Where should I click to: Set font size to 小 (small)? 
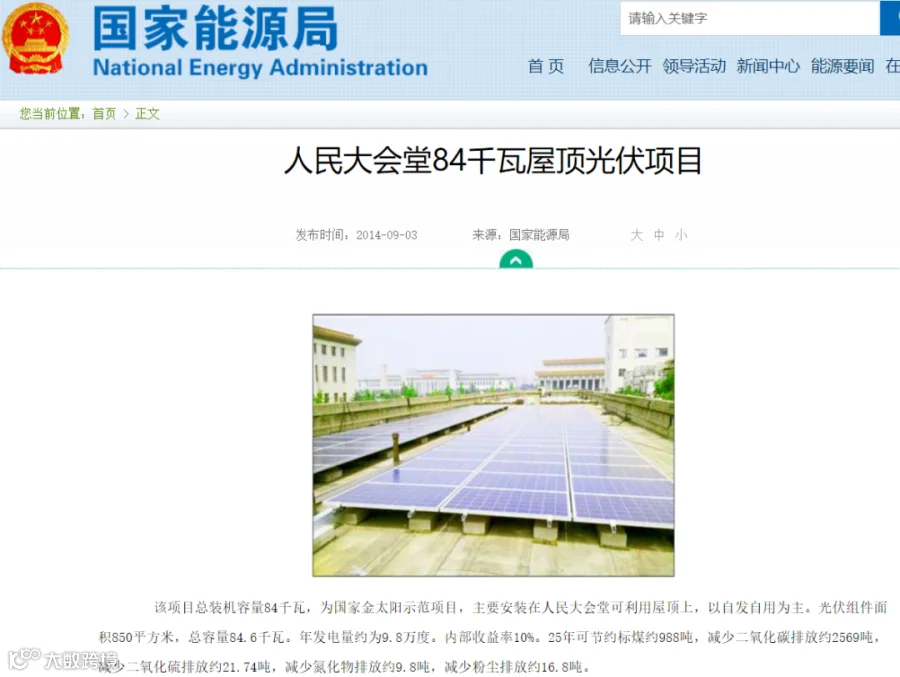681,235
